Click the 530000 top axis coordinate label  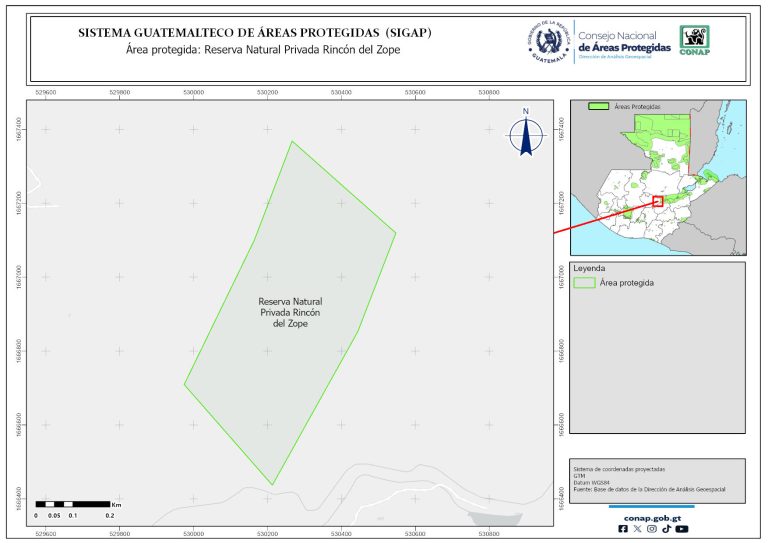point(193,92)
